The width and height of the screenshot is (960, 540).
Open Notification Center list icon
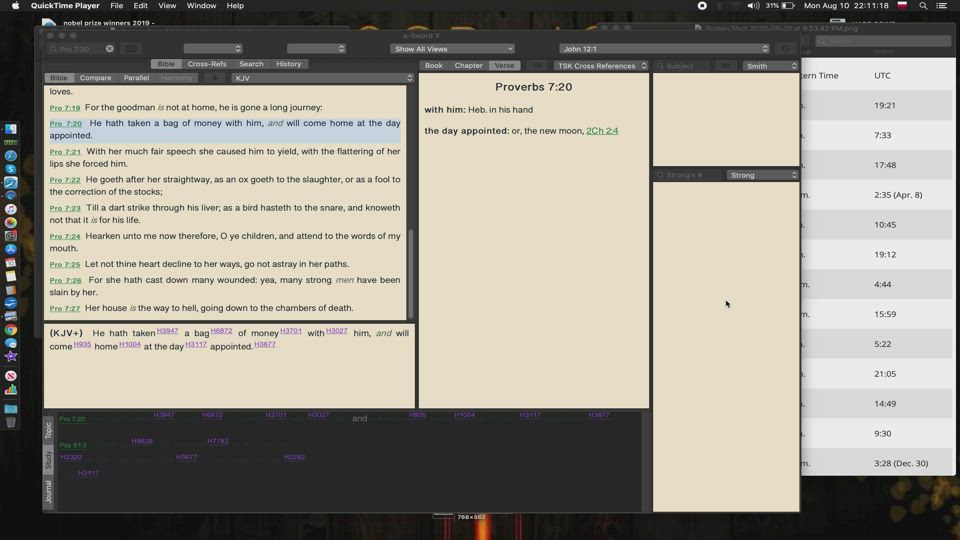coord(945,6)
